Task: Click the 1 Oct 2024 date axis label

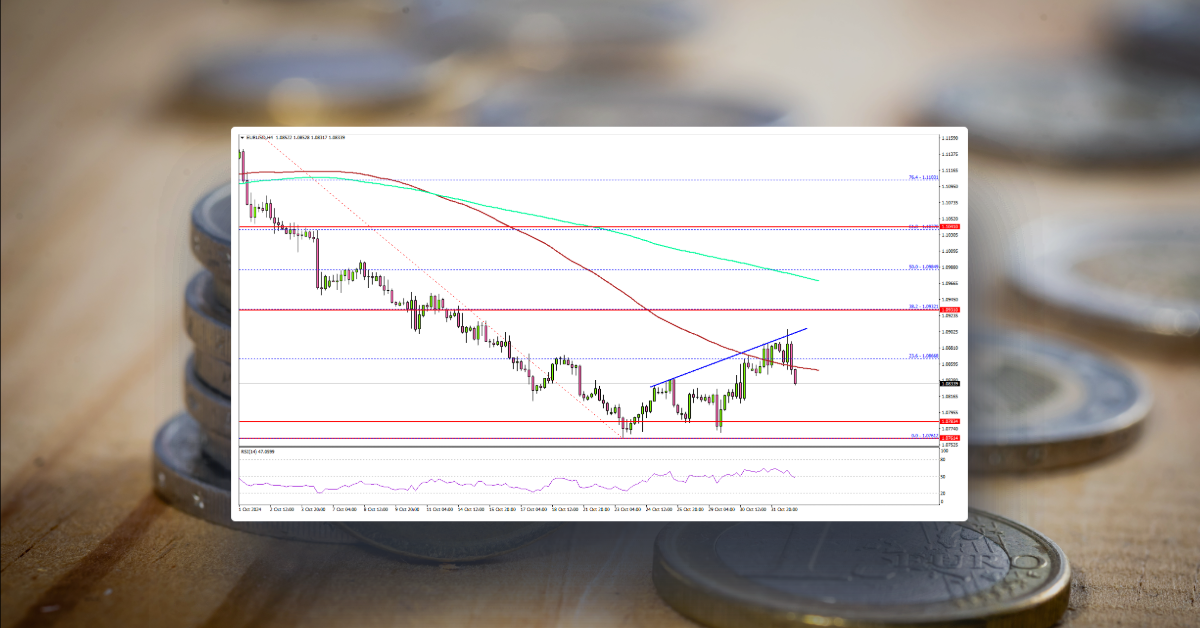Action: (247, 508)
